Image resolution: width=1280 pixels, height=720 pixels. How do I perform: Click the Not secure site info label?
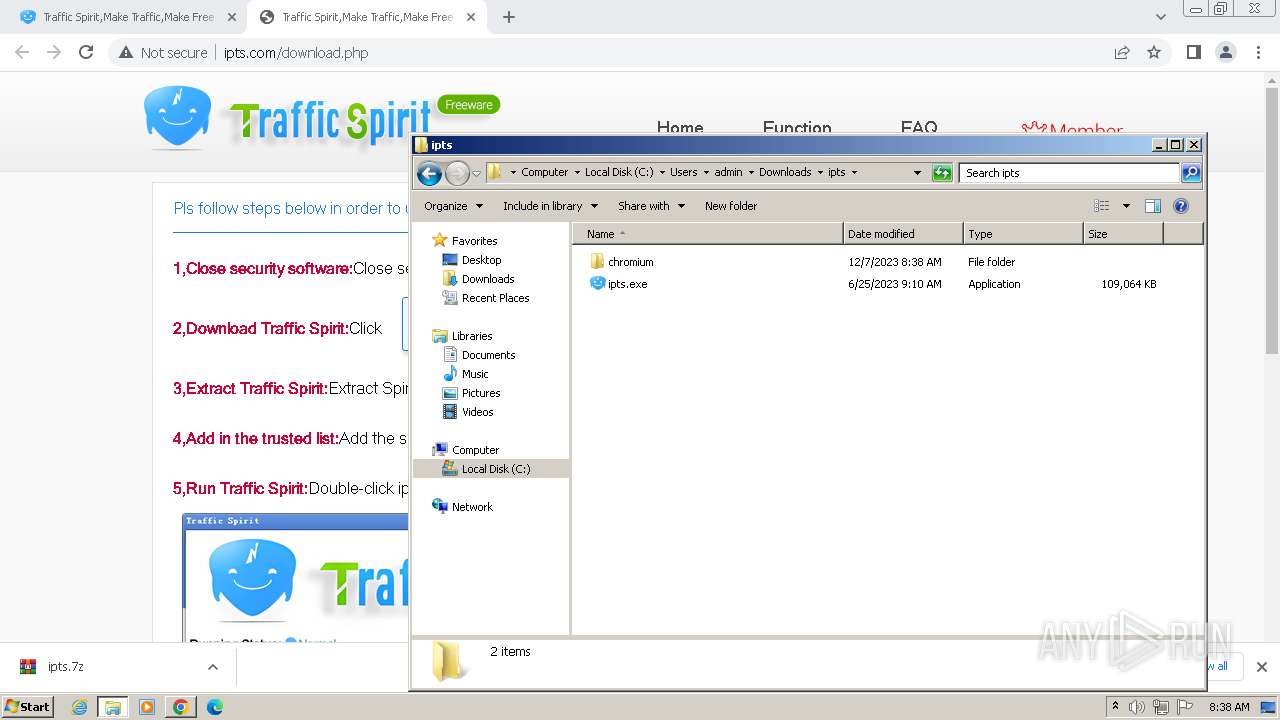click(x=163, y=53)
